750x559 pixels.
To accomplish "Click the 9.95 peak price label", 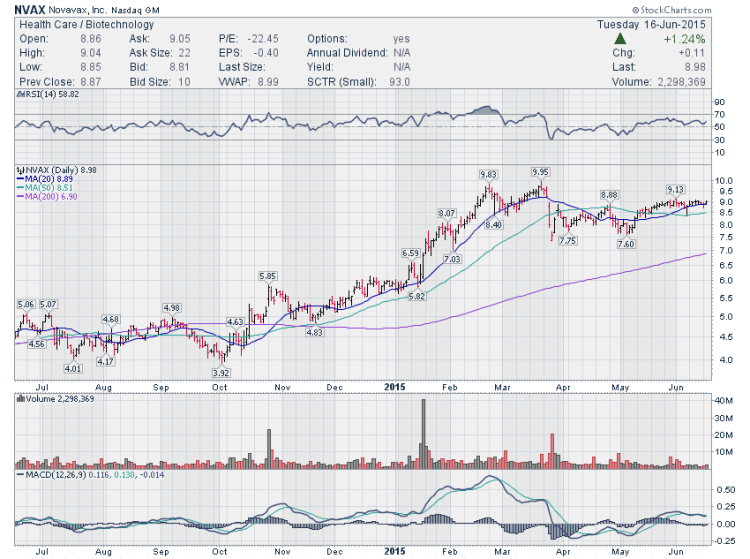I will pyautogui.click(x=540, y=172).
